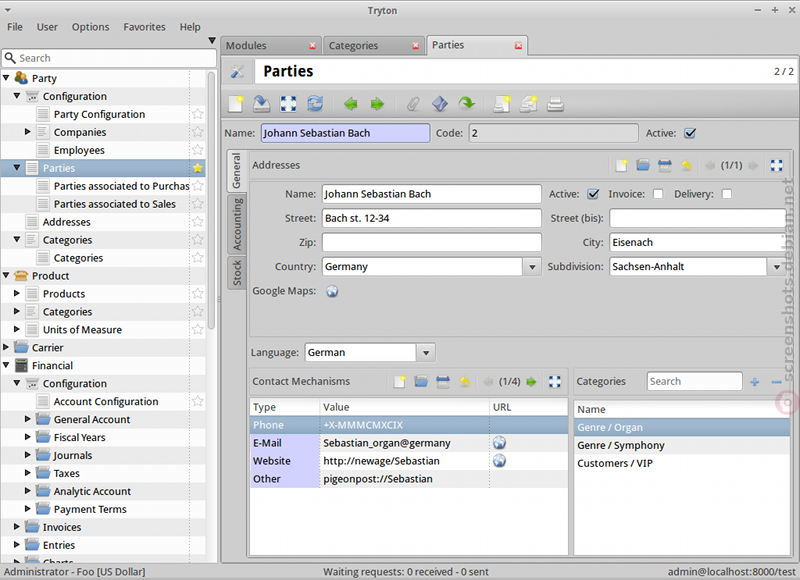Open Units of Measure in the tree
This screenshot has width=800, height=580.
pos(82,330)
